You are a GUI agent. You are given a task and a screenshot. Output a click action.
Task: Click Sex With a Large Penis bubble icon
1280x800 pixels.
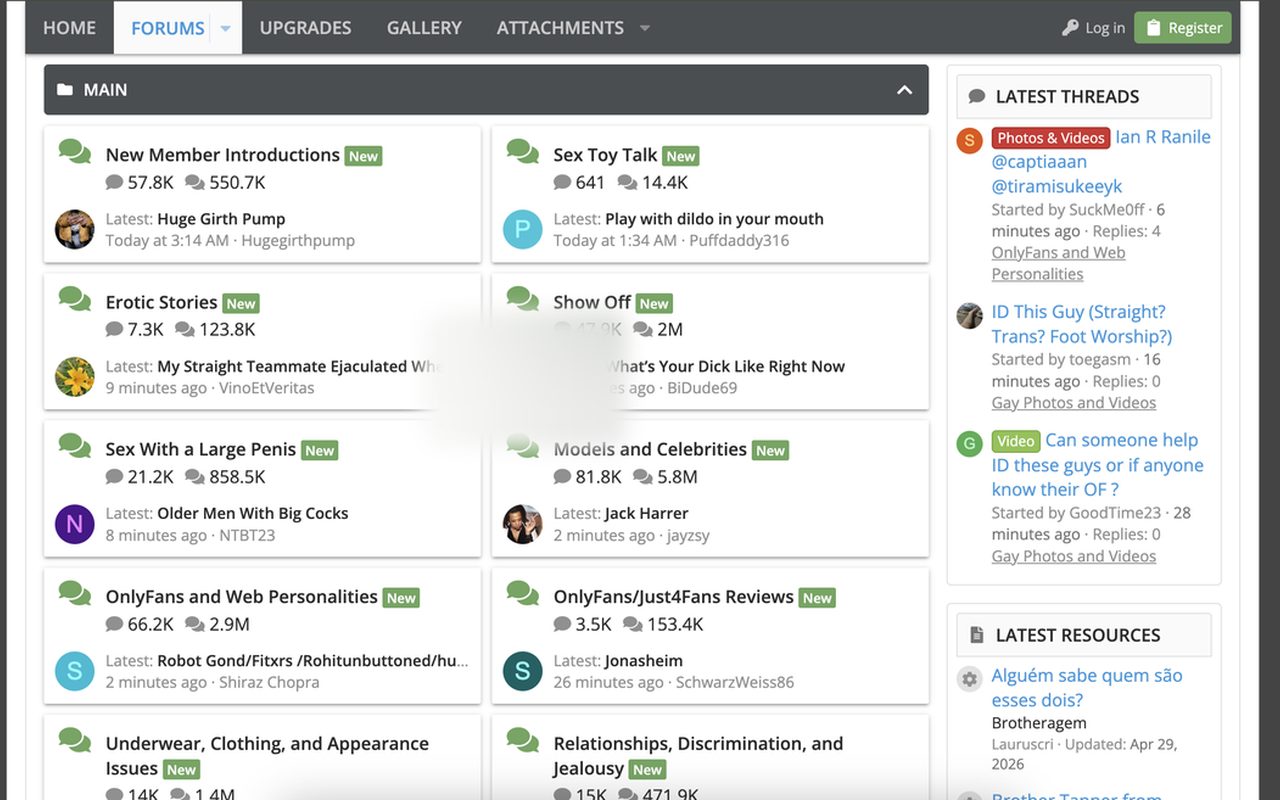75,445
